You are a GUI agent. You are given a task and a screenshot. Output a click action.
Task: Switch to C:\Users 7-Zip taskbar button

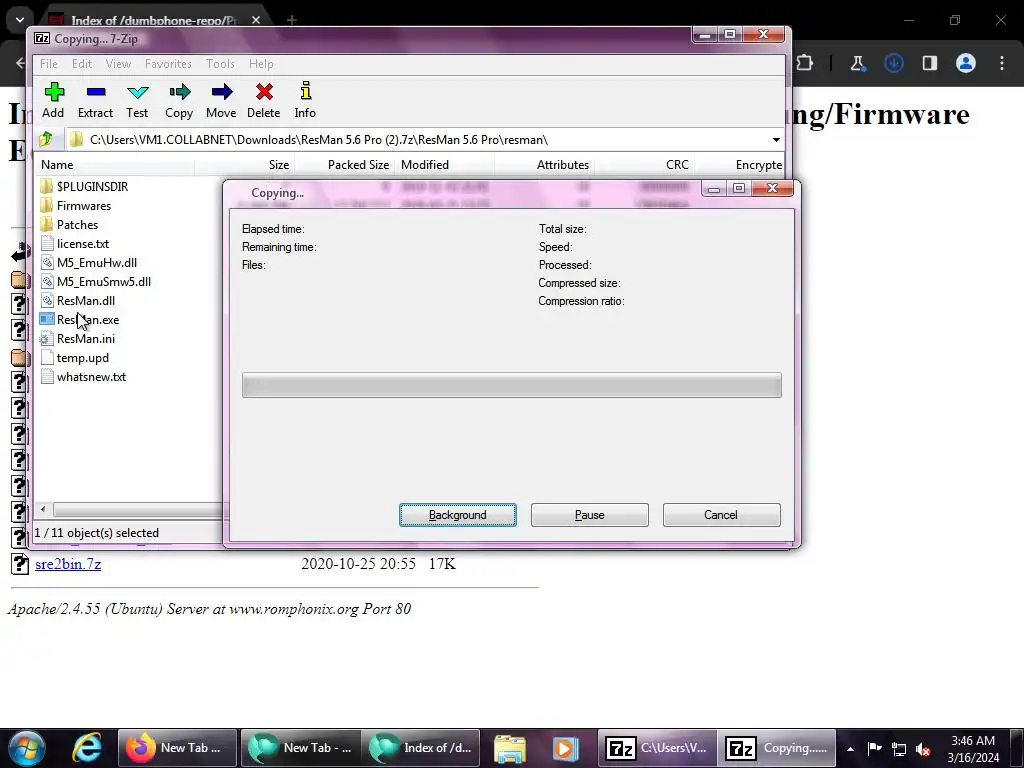coord(657,748)
